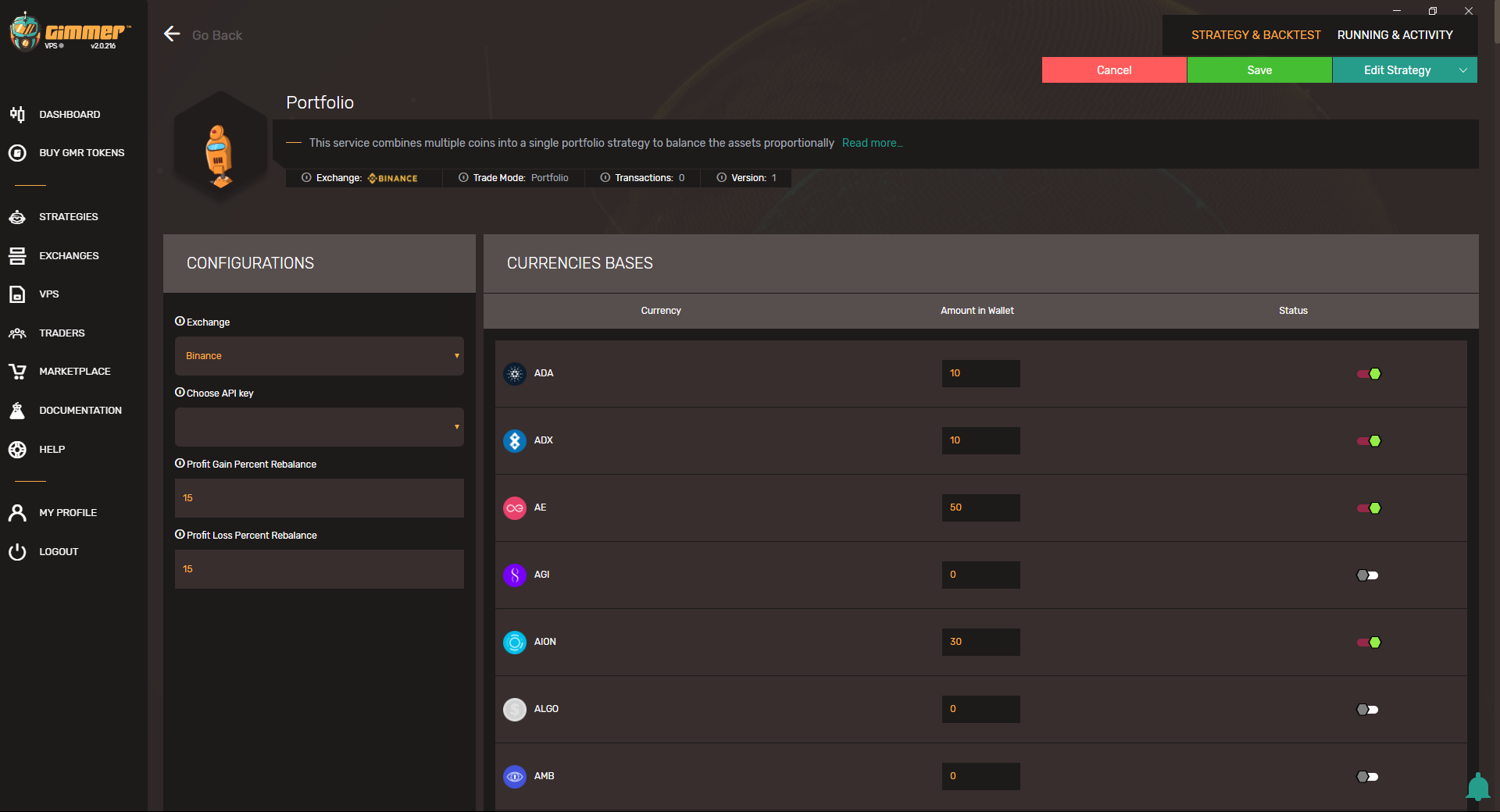
Task: Disable the ADX status toggle
Action: [1369, 441]
